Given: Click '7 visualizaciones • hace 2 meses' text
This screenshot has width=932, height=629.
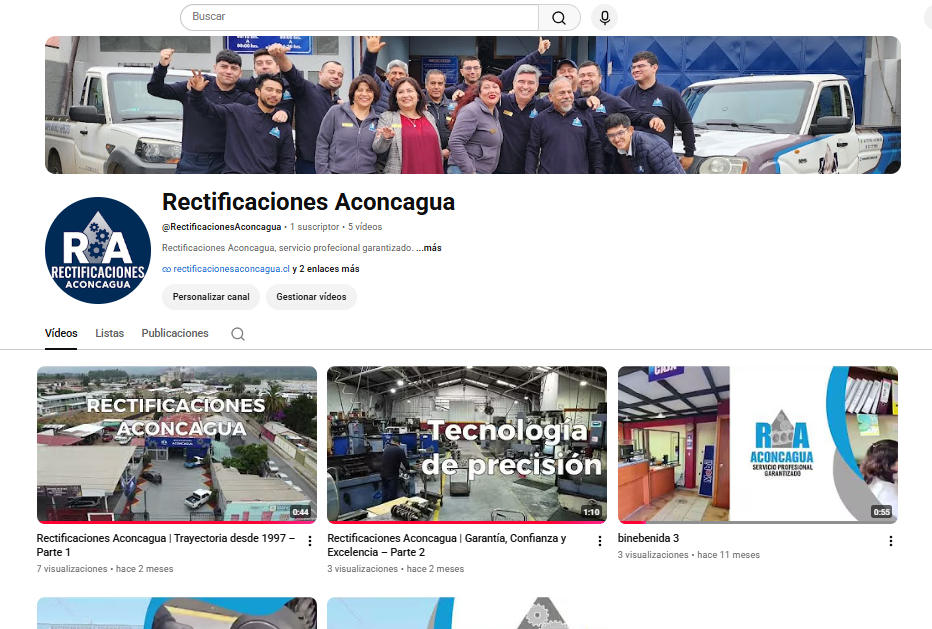Looking at the screenshot, I should [x=105, y=569].
